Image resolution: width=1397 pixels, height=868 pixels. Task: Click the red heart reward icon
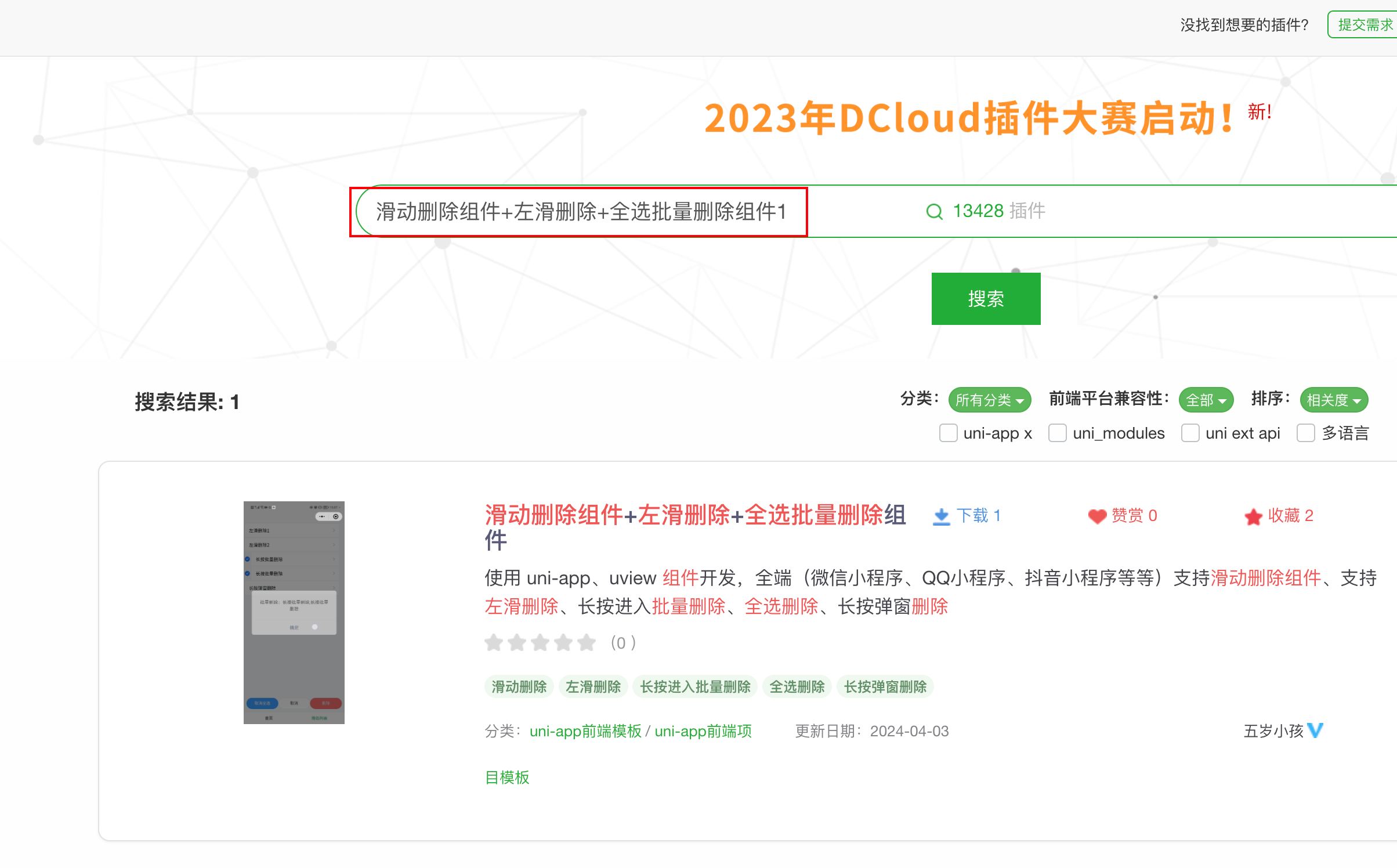pyautogui.click(x=1096, y=516)
